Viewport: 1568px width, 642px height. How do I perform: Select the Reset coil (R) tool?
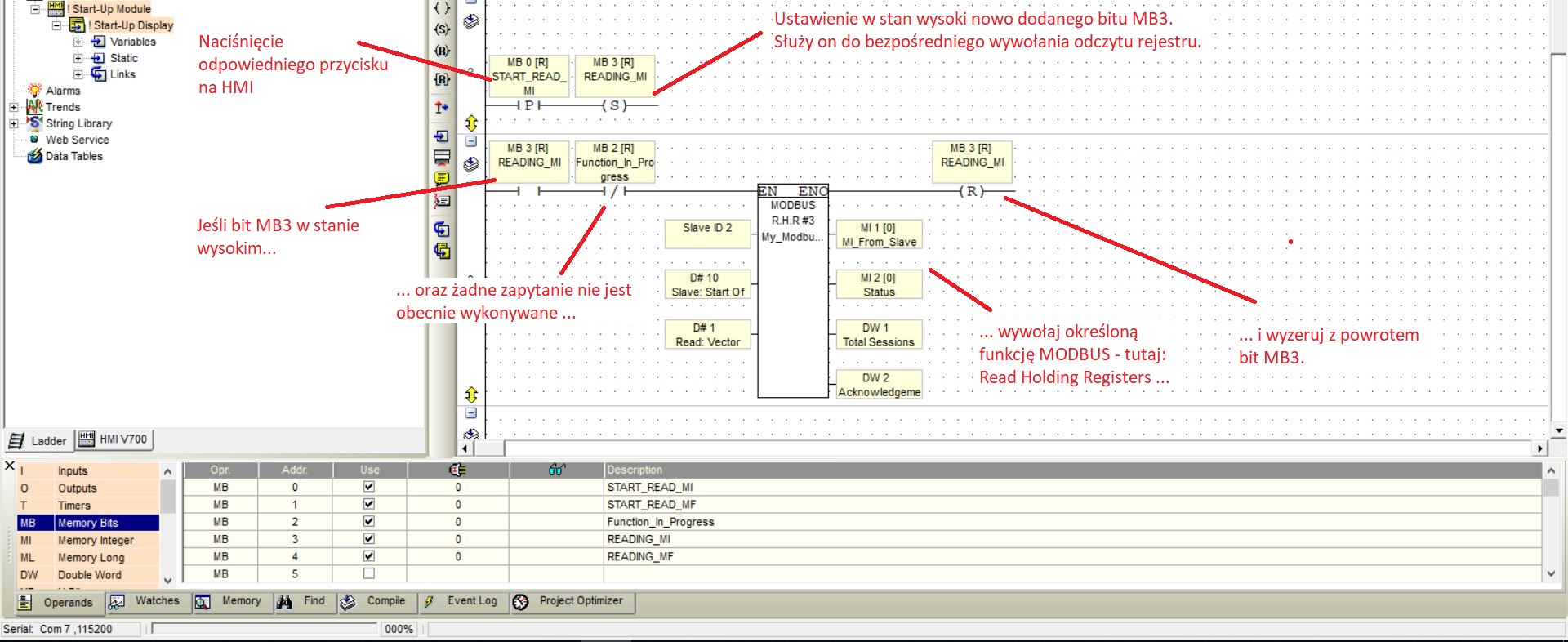(x=442, y=51)
